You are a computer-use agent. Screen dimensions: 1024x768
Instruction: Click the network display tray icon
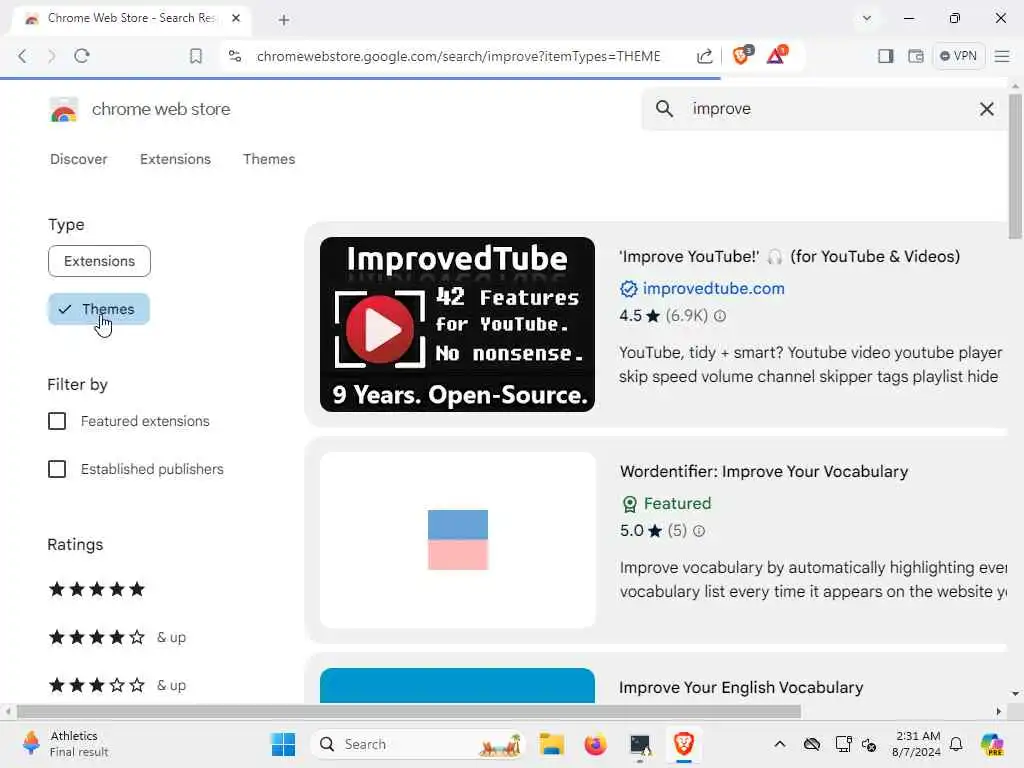click(x=843, y=744)
